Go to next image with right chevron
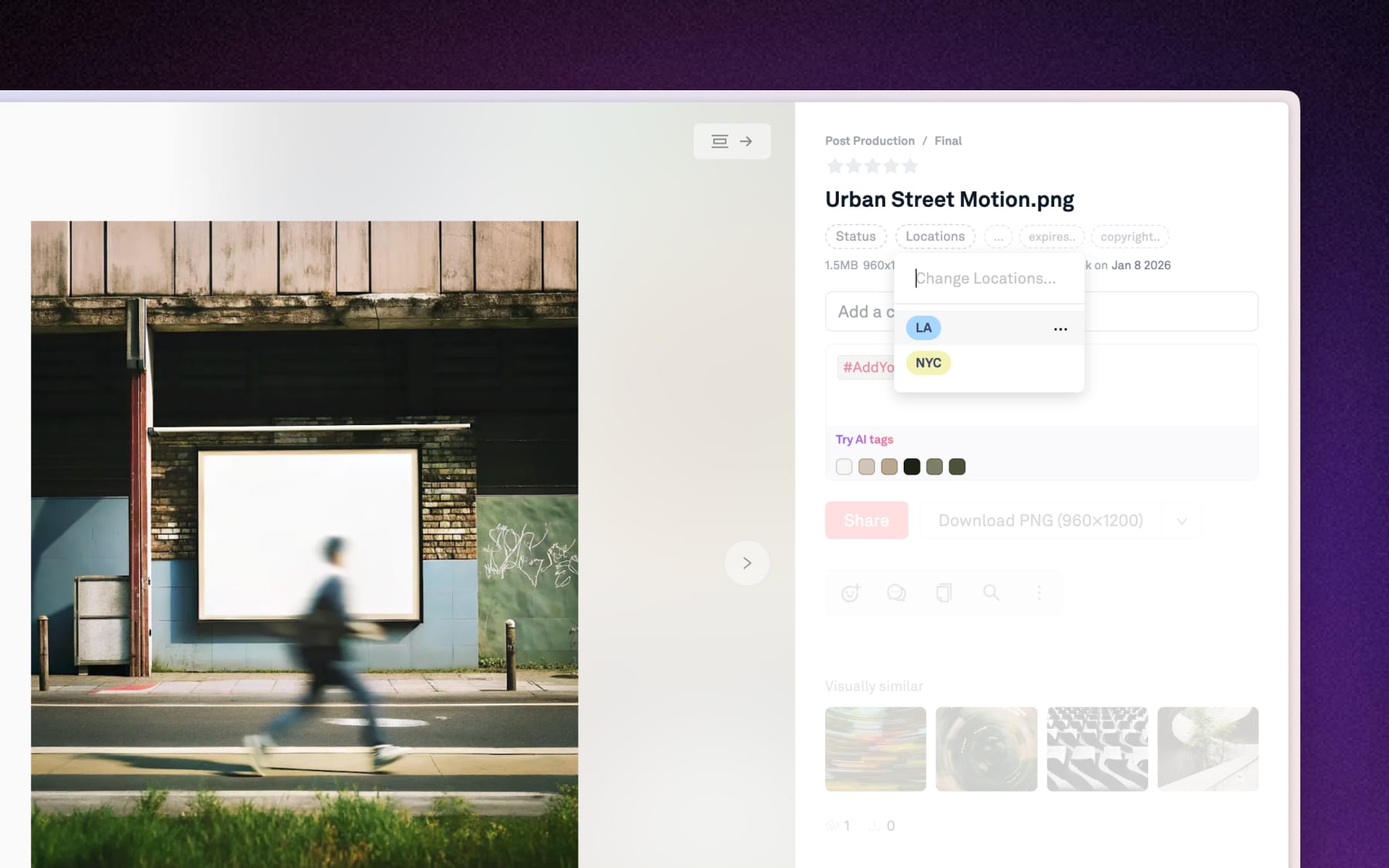The width and height of the screenshot is (1389, 868). click(x=746, y=563)
